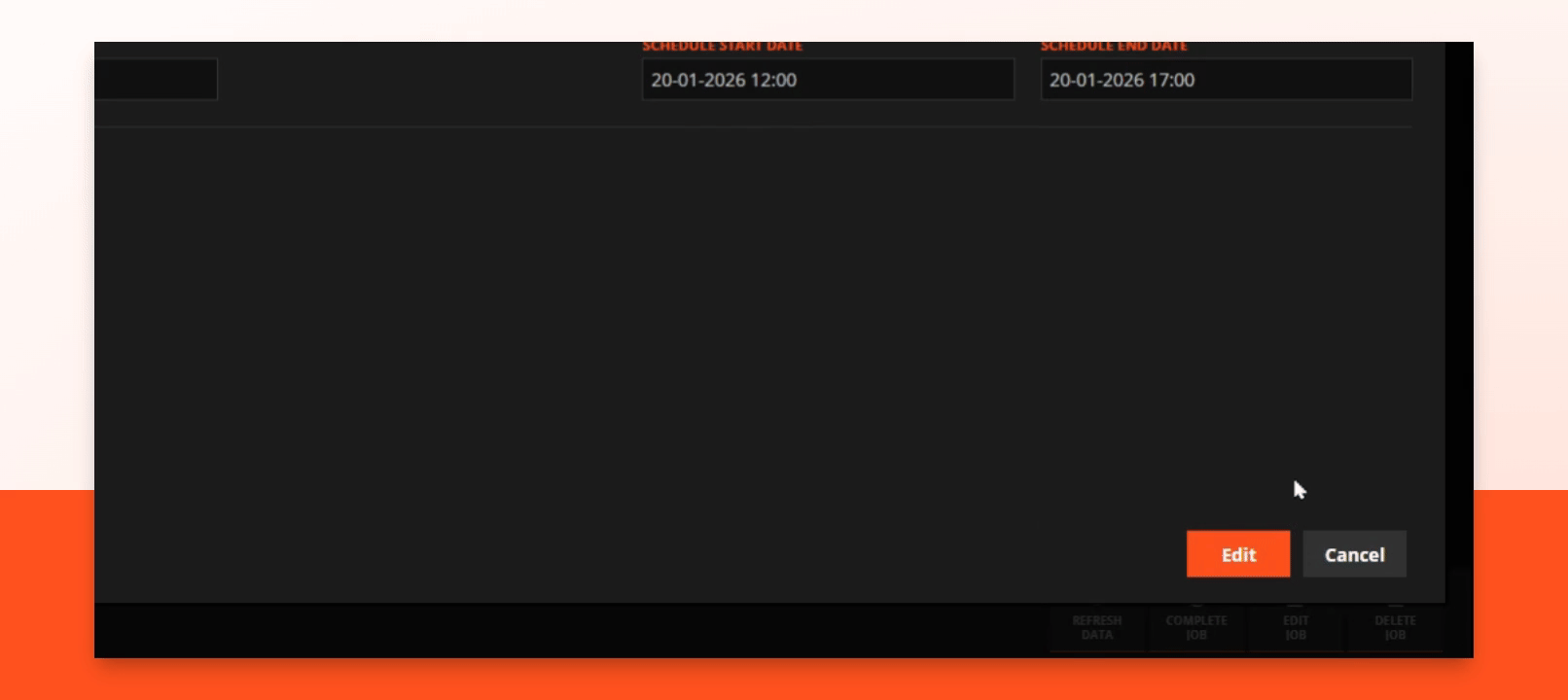The width and height of the screenshot is (1568, 700).
Task: Click the Delete Job toolbar button
Action: pyautogui.click(x=1395, y=627)
